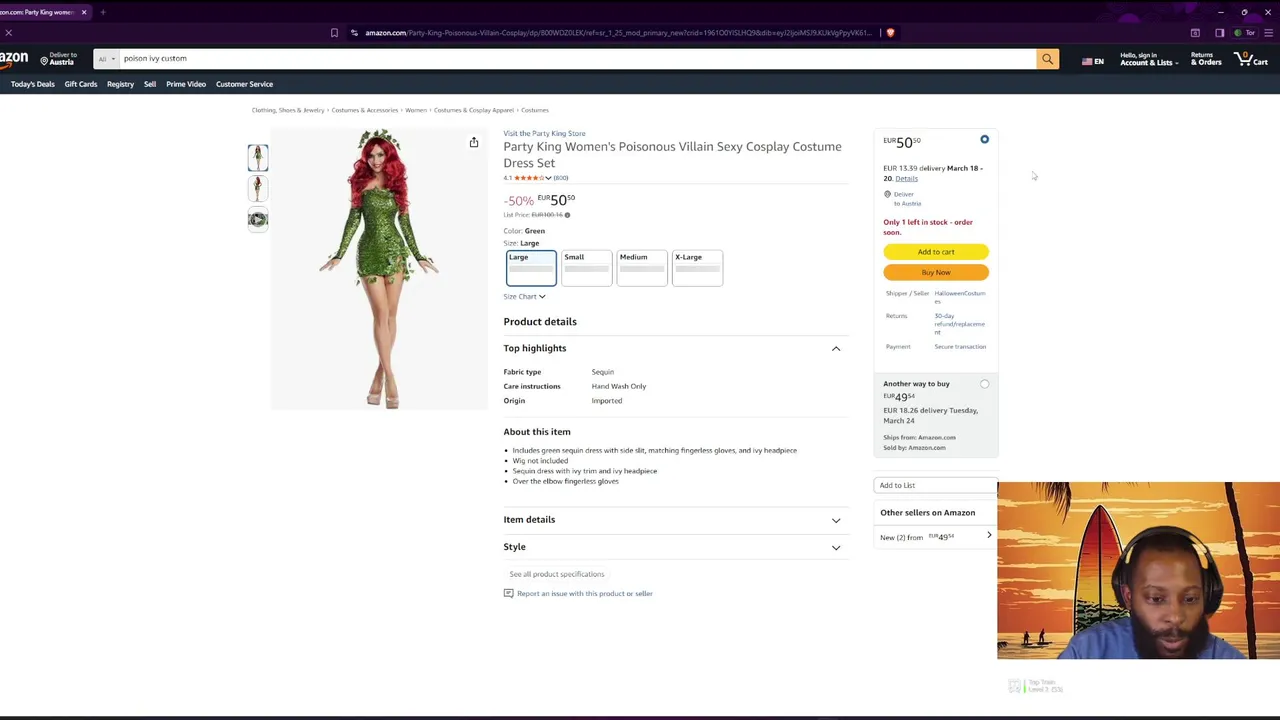1280x720 pixels.
Task: Click the US flag language icon
Action: (x=1087, y=62)
